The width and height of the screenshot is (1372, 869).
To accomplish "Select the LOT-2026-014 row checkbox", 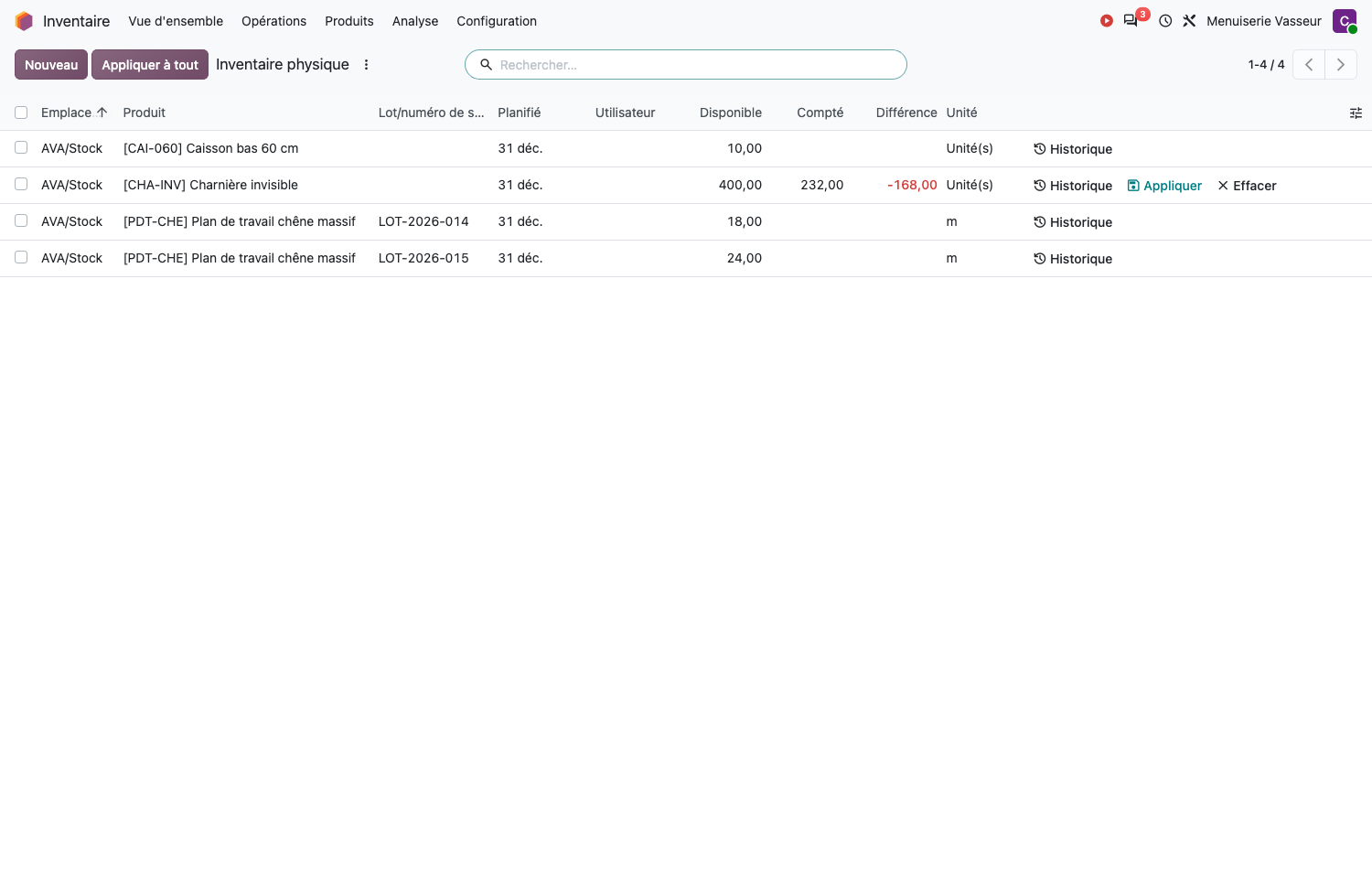I will tap(21, 221).
